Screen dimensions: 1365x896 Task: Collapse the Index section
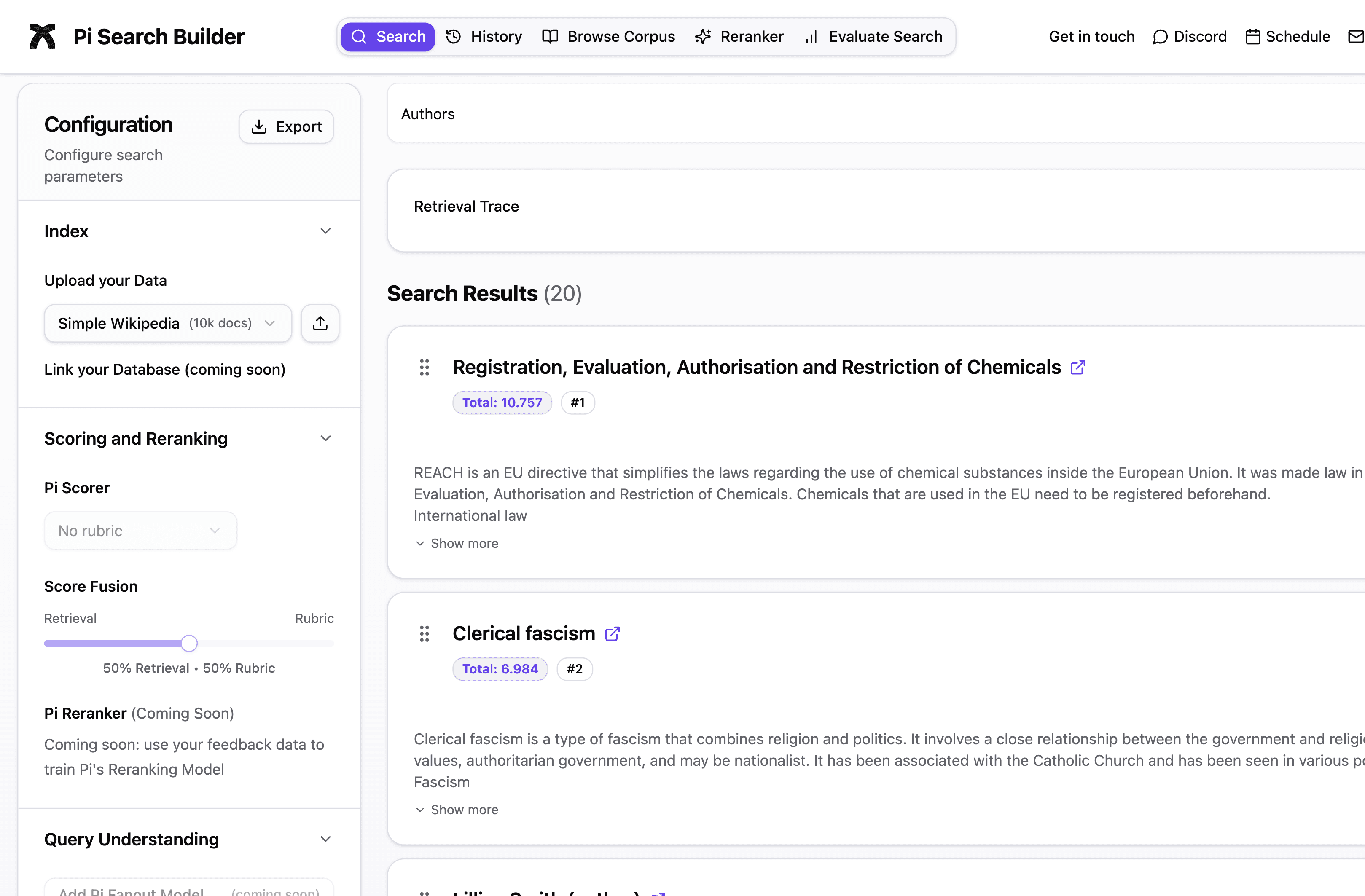point(325,231)
